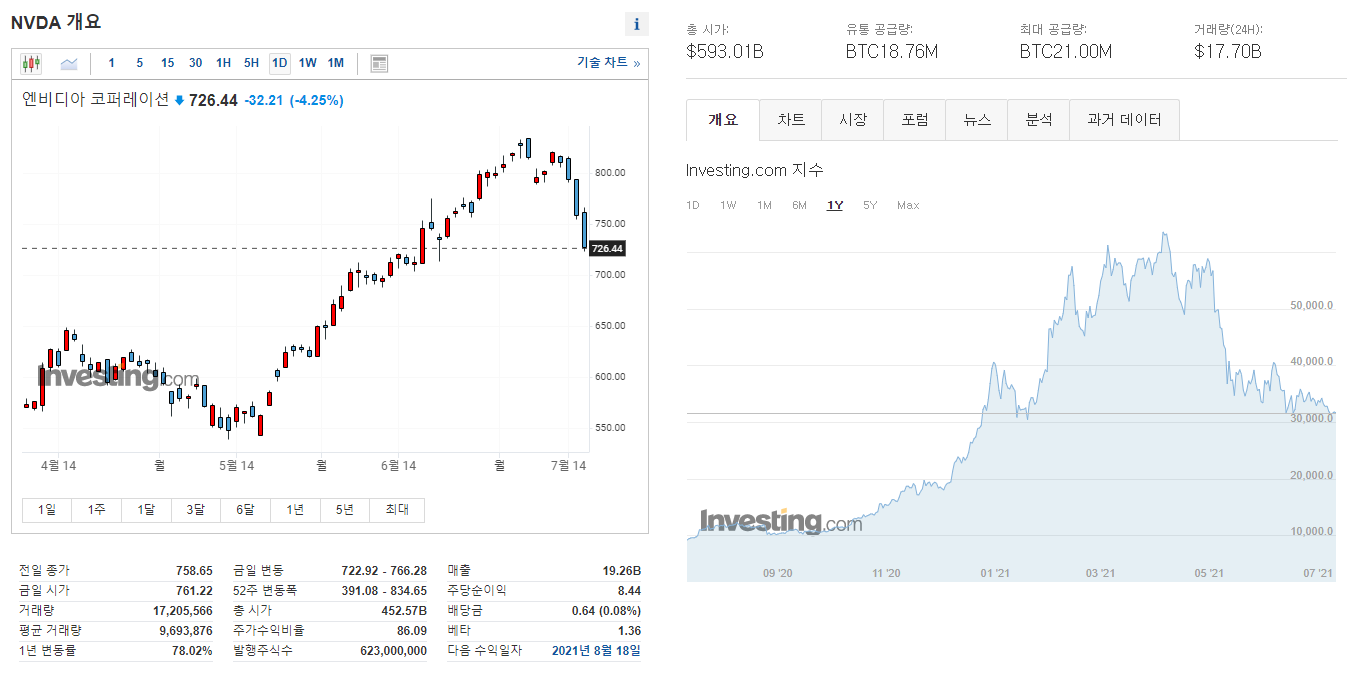Screen dimensions: 1350x685
Task: Click the 금일 시가 value 761.22
Action: [x=193, y=590]
